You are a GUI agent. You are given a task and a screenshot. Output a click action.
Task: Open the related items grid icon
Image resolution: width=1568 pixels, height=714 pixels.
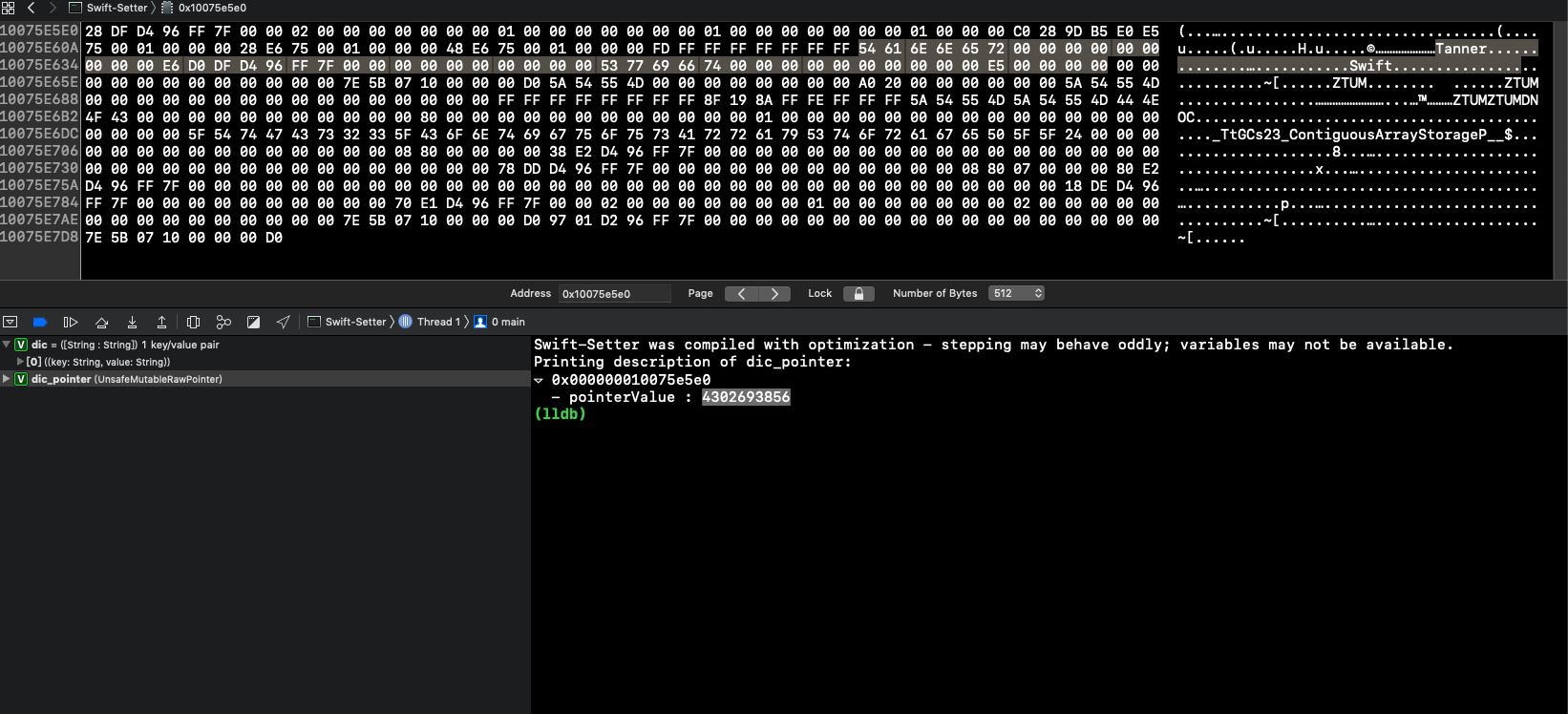[9, 8]
